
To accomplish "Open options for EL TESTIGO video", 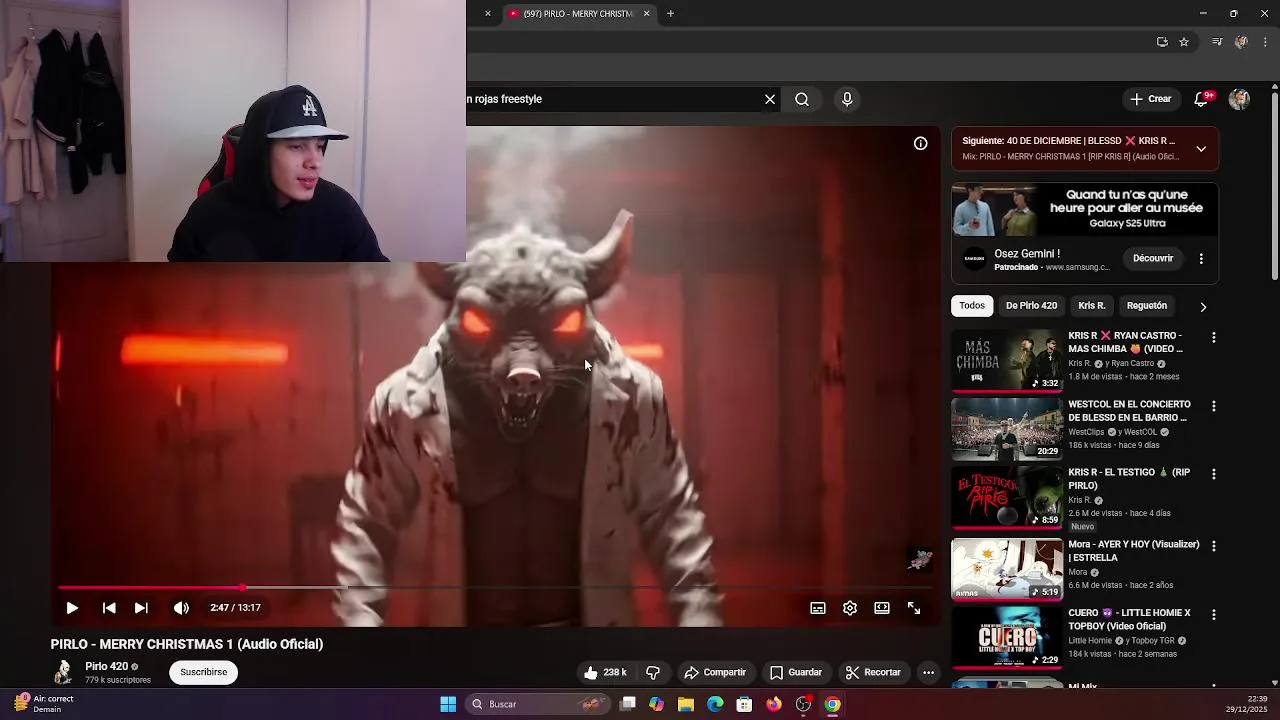I will pos(1214,474).
